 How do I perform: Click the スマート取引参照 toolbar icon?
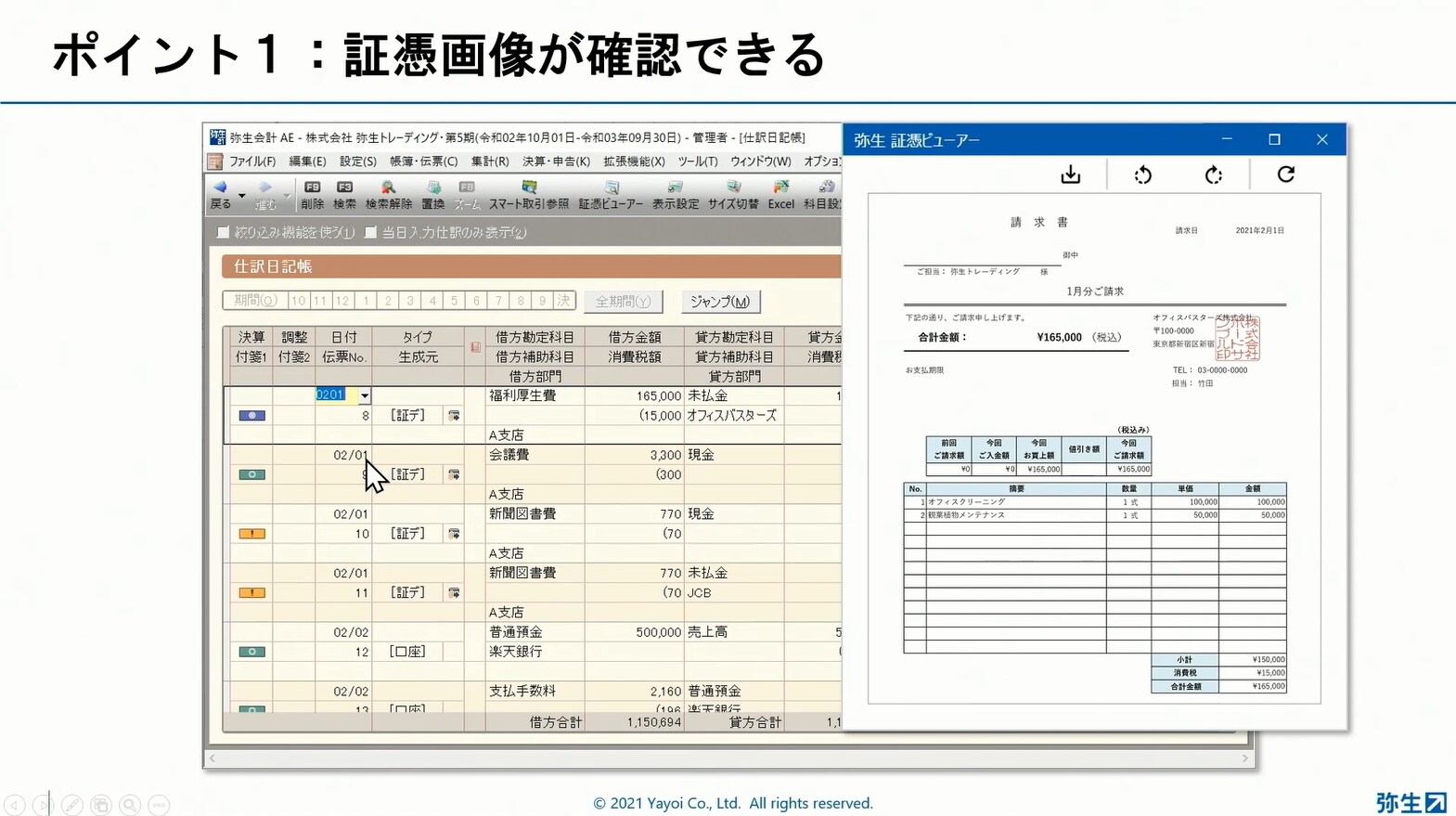[x=528, y=194]
